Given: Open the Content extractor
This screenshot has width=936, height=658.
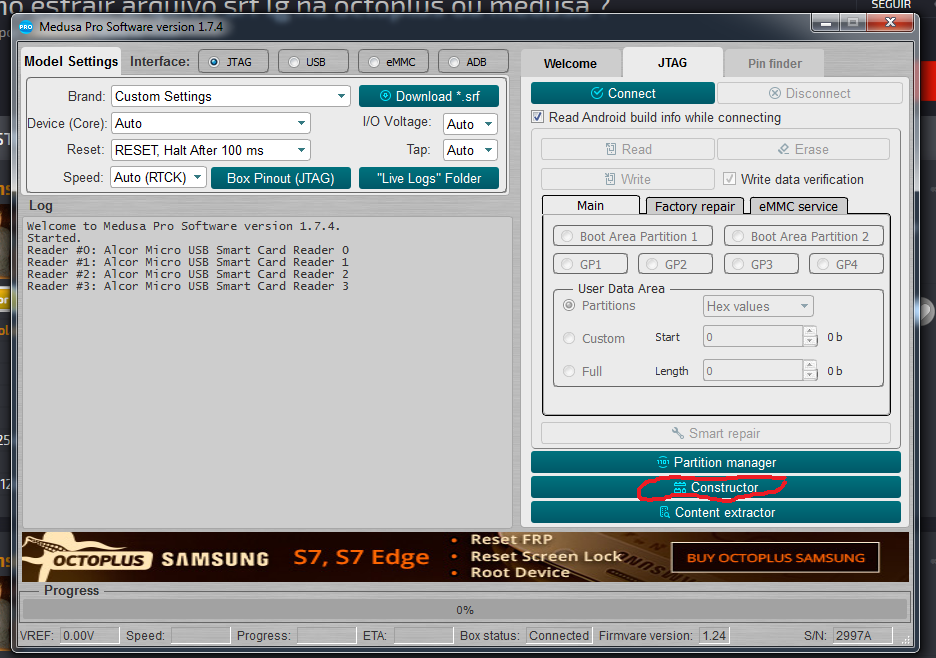Looking at the screenshot, I should tap(716, 512).
